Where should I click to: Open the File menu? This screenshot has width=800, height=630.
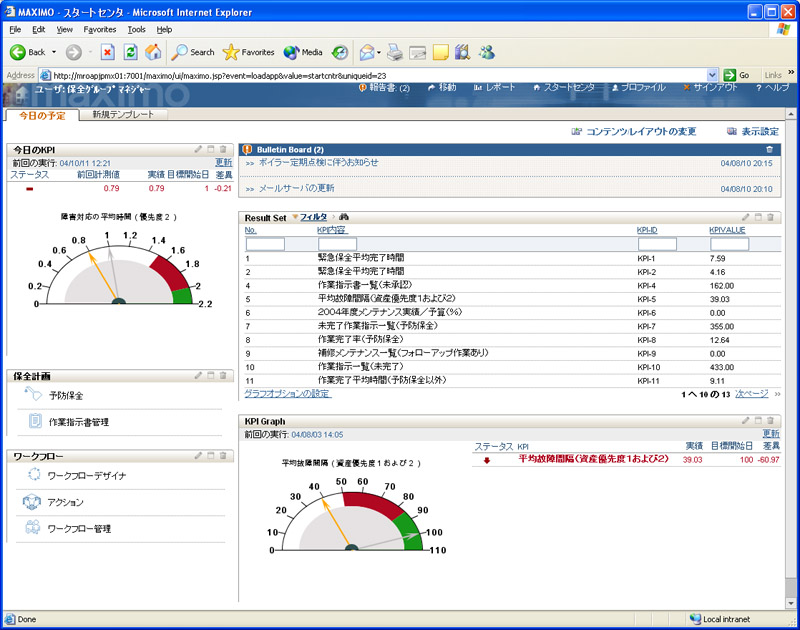(x=15, y=30)
